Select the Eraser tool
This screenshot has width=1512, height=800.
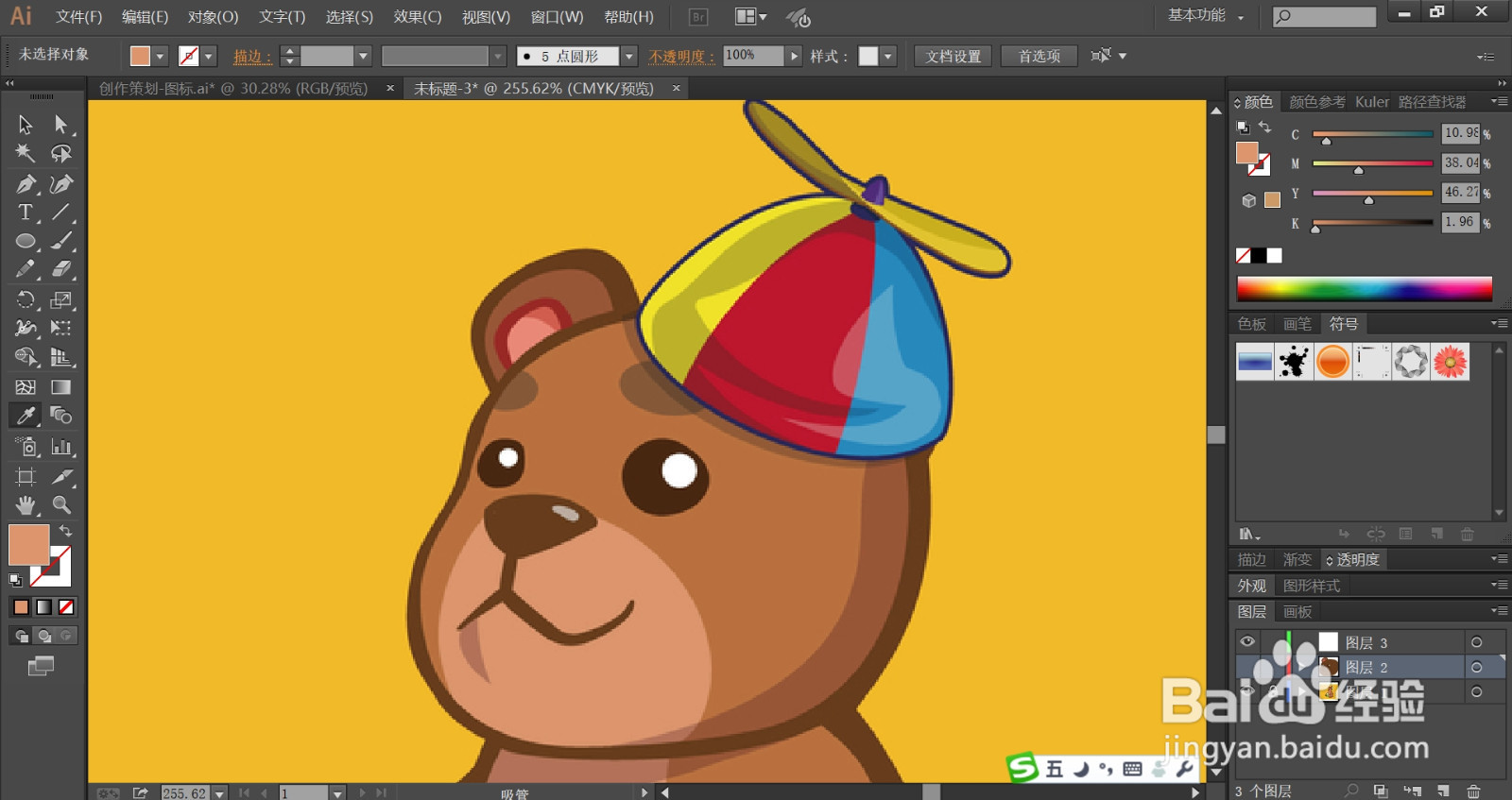point(61,270)
